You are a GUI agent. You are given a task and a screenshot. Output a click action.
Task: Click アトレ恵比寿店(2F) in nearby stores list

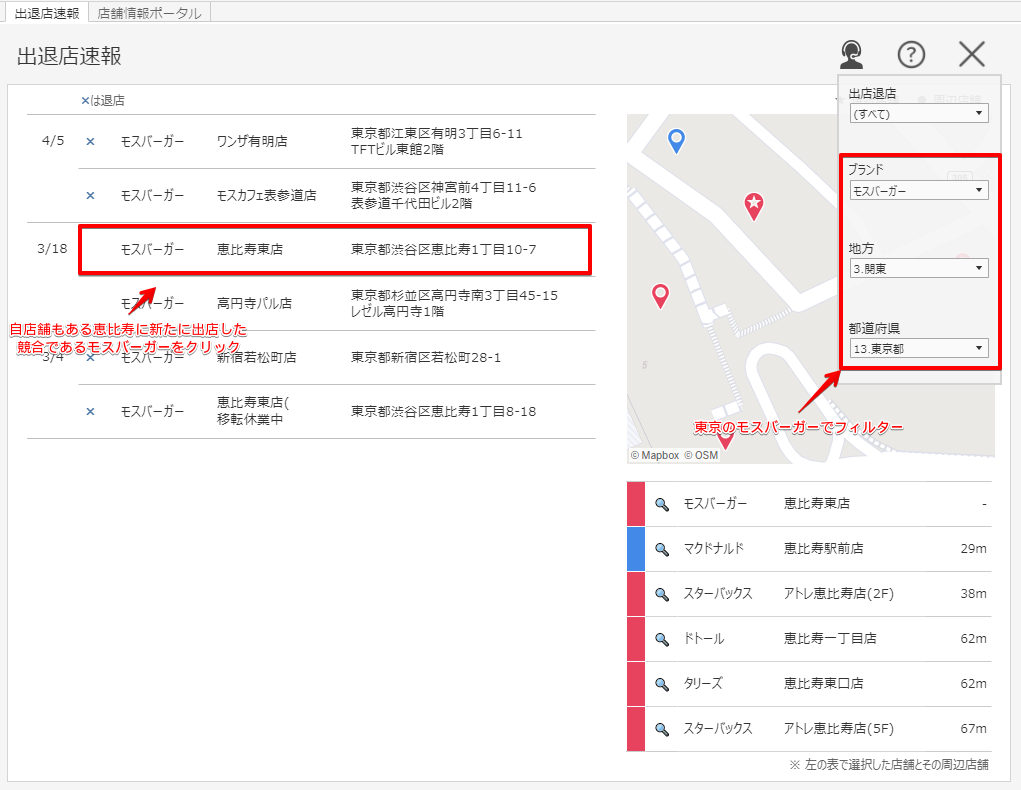(839, 593)
